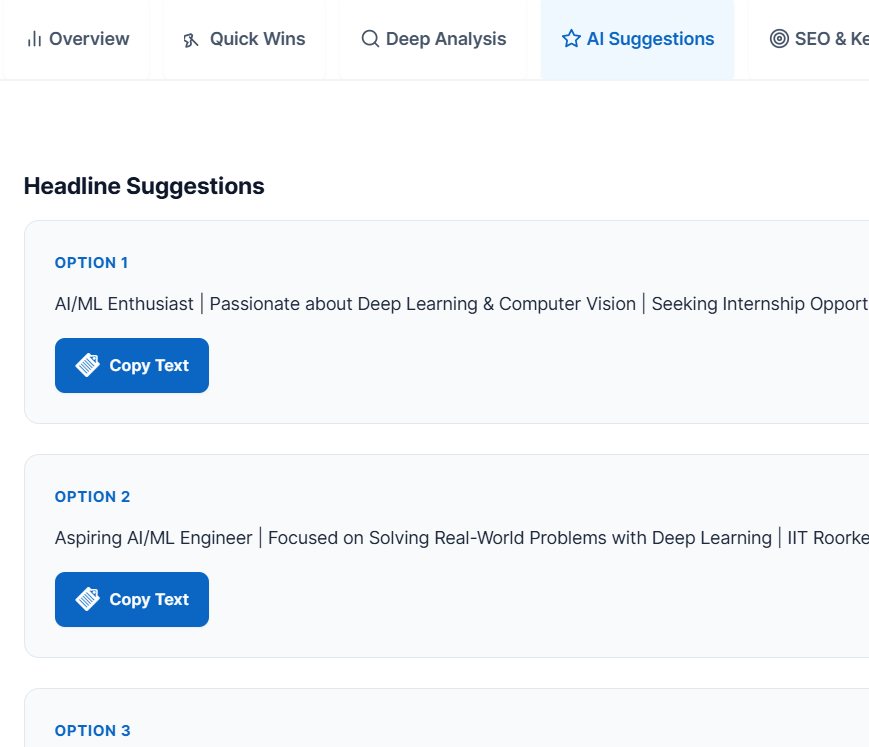This screenshot has width=869, height=747.
Task: Click the copy icon in Option 2 button
Action: (x=88, y=599)
